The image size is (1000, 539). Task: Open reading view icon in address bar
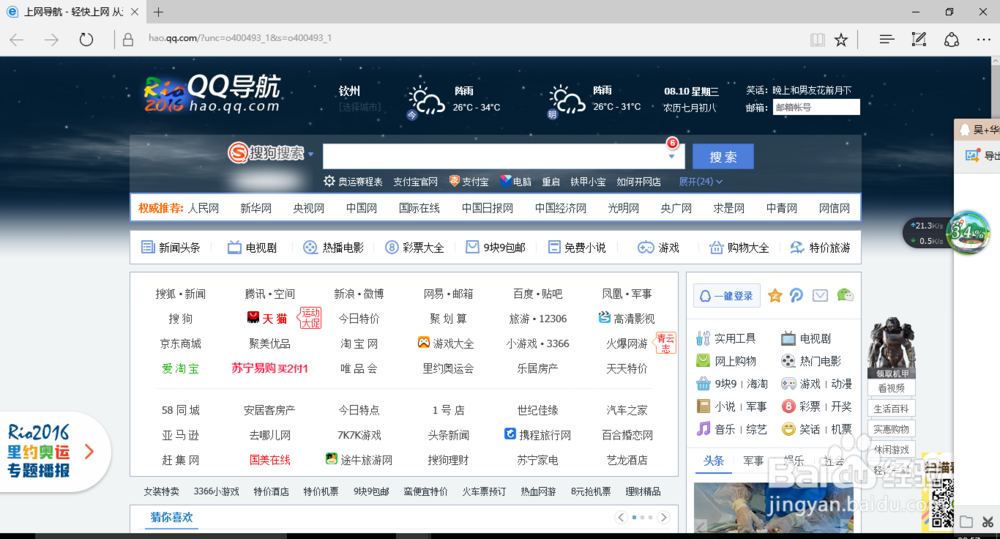(x=818, y=40)
